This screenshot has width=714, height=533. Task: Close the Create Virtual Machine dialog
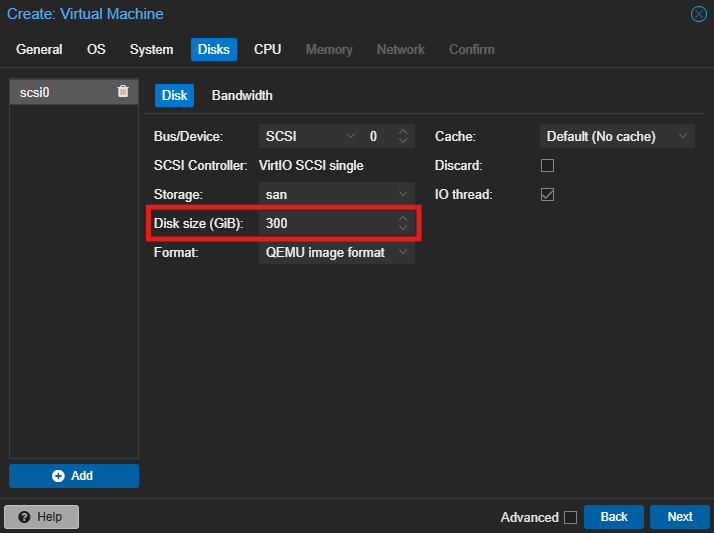(x=699, y=14)
